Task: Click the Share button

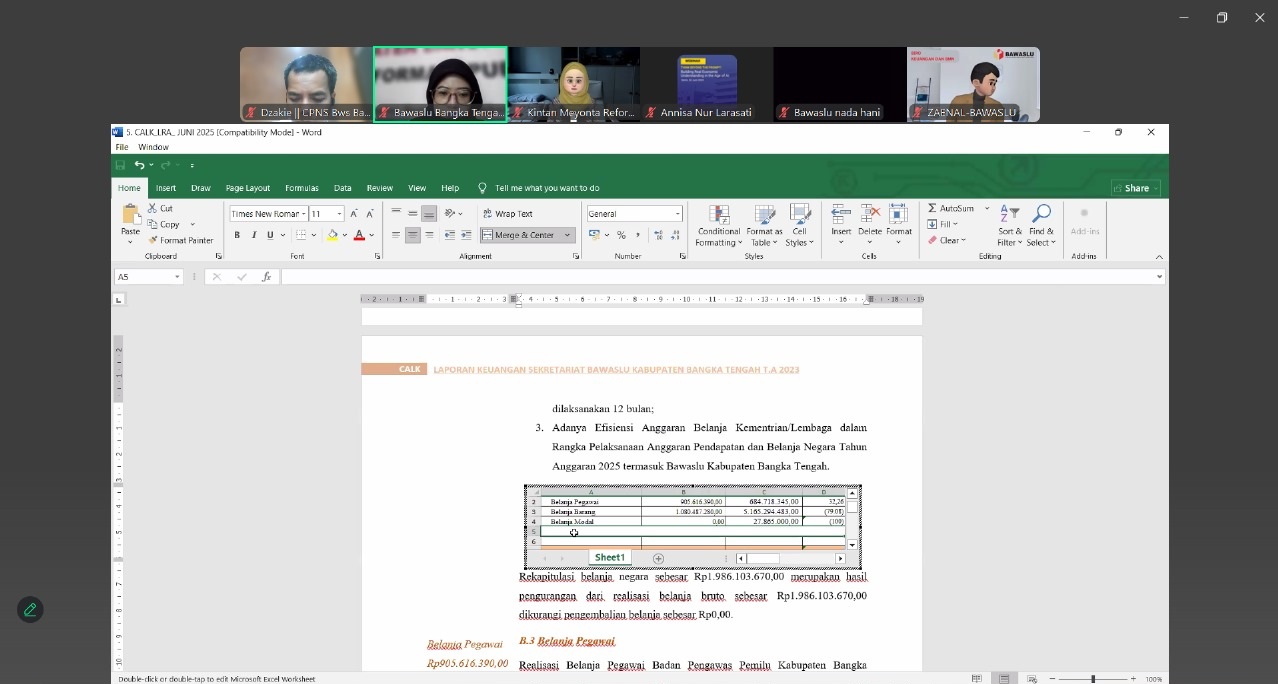Action: (x=1136, y=188)
